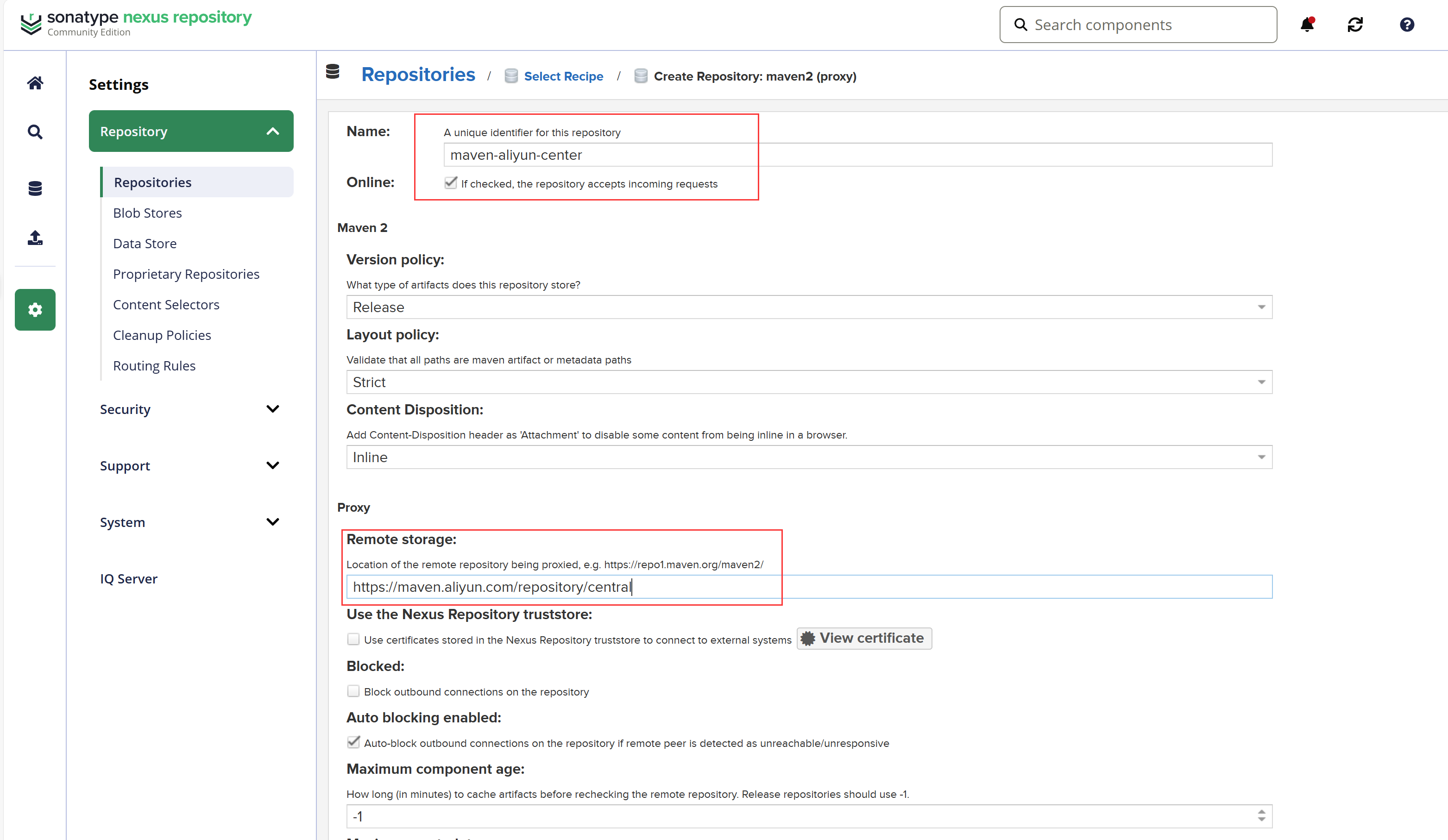Open the notifications bell icon
The image size is (1448, 840).
click(1307, 25)
